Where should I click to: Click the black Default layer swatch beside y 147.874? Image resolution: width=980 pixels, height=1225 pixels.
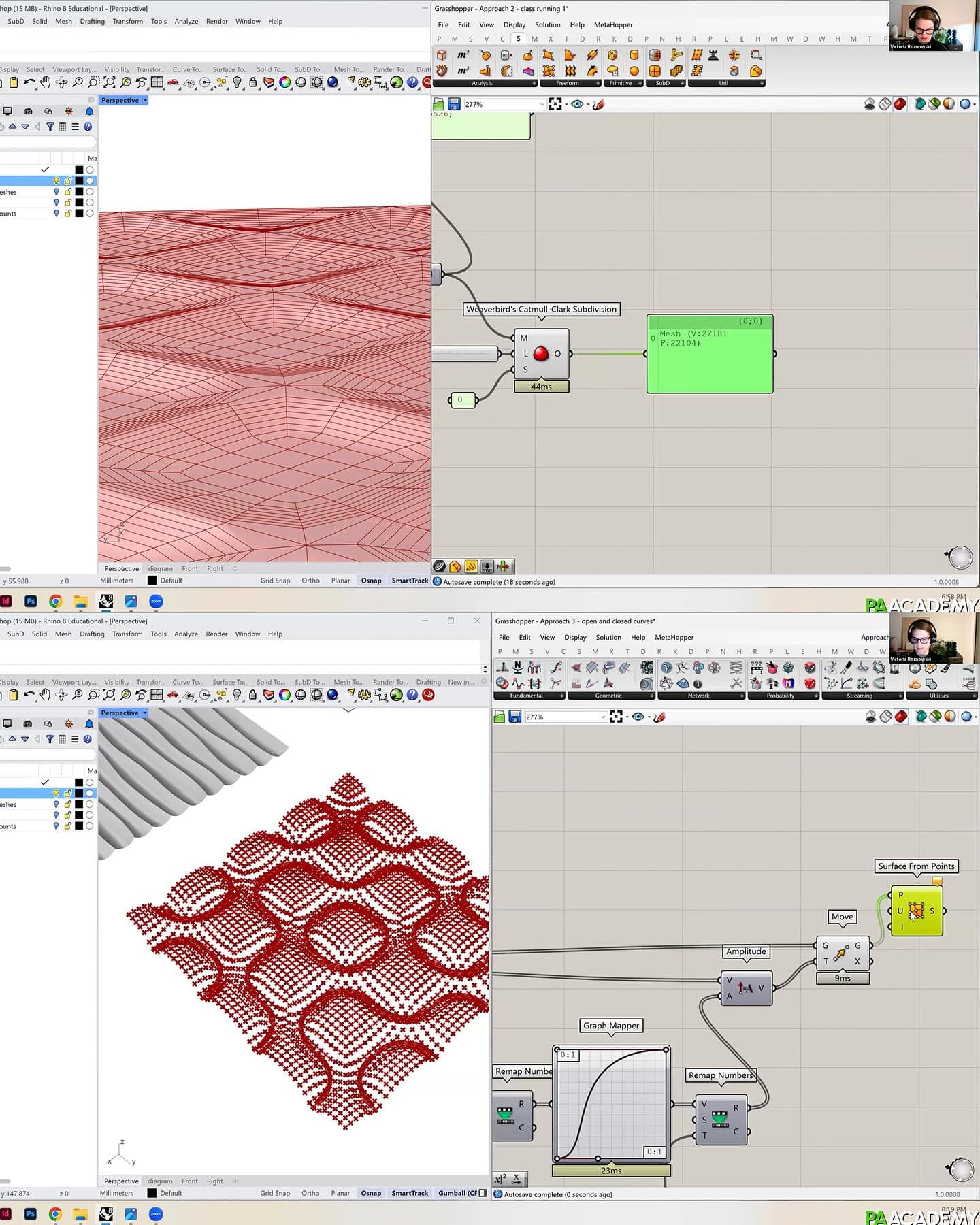pyautogui.click(x=152, y=1193)
